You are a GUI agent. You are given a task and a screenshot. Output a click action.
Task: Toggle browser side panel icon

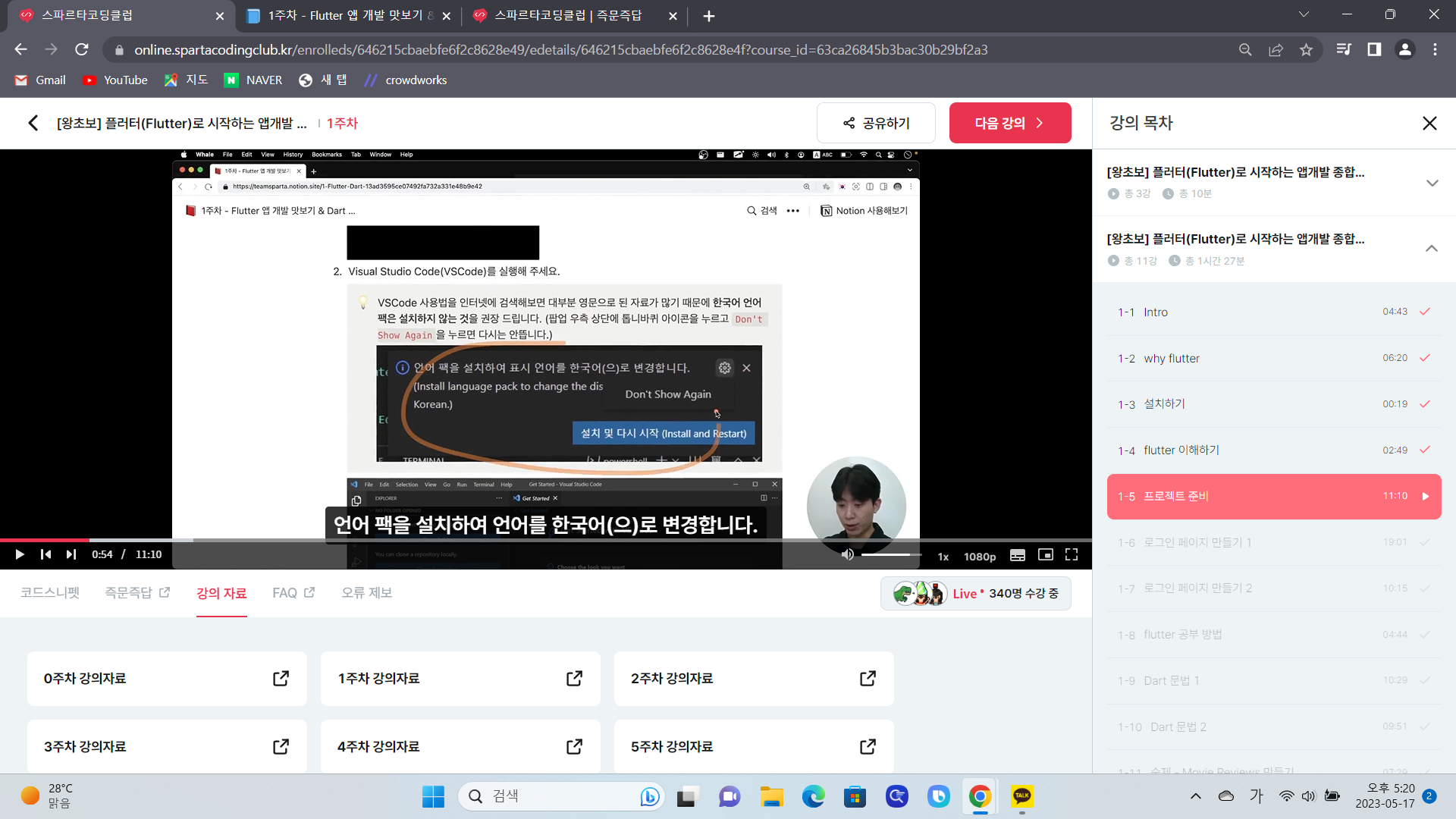coord(1374,49)
